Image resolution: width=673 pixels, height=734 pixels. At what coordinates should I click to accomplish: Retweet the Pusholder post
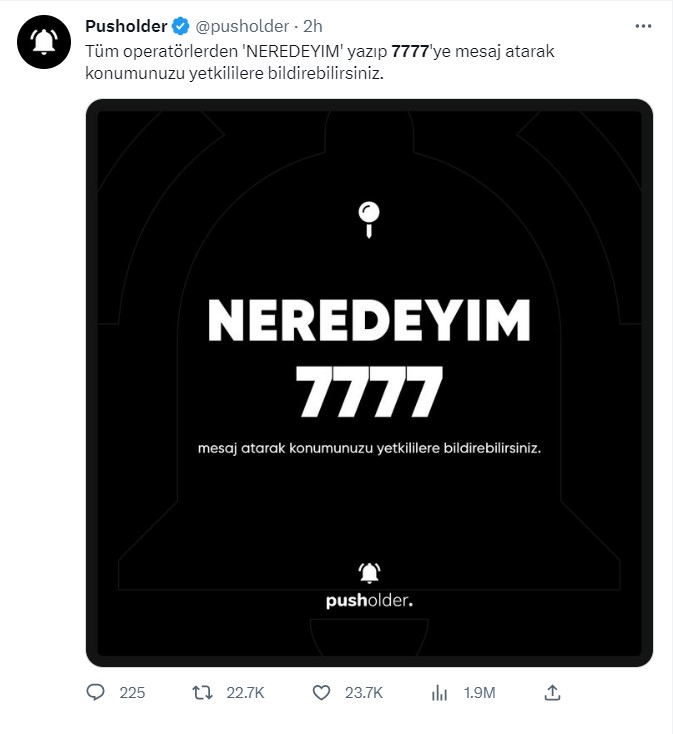(x=201, y=692)
